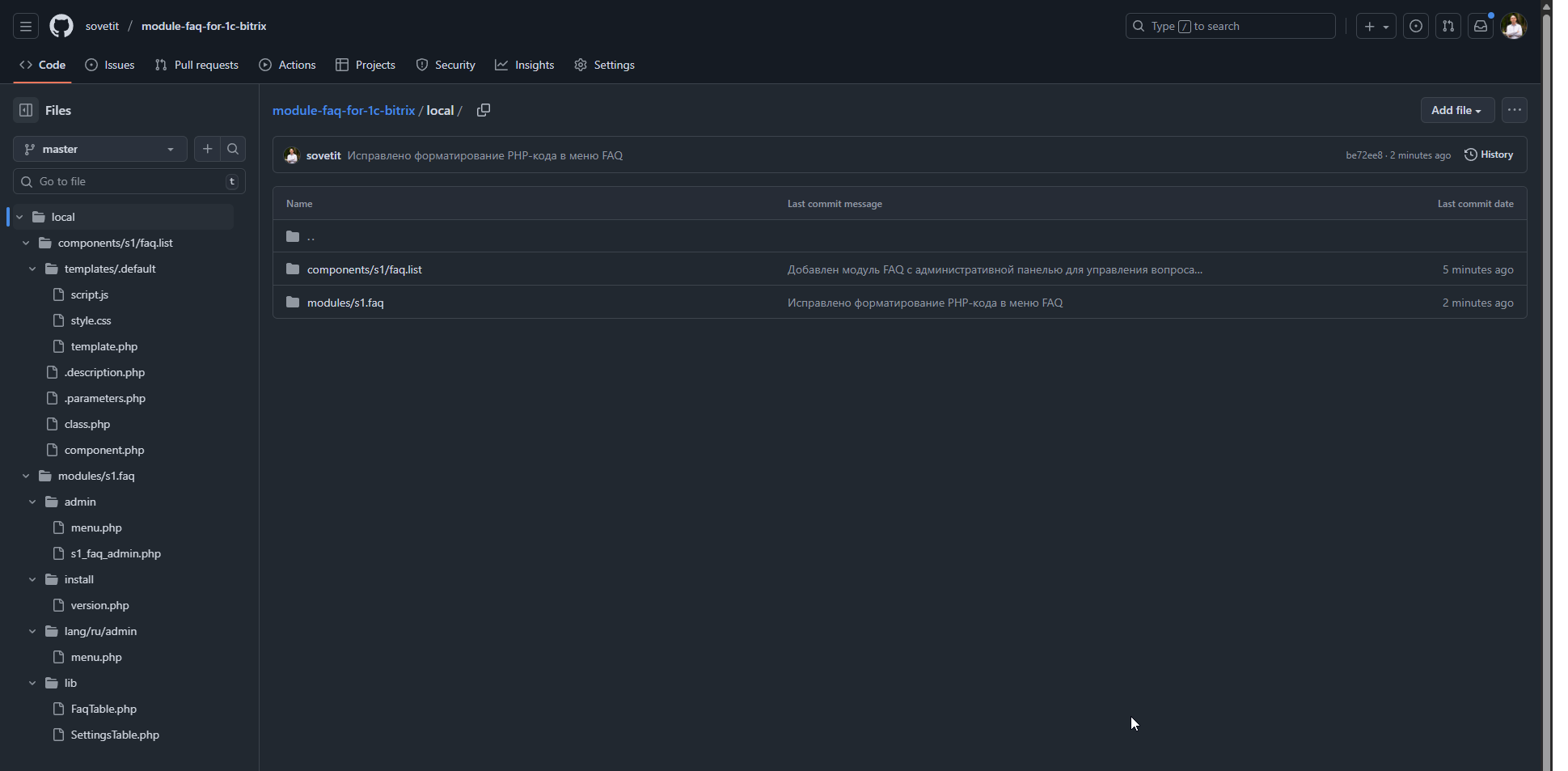Add a new file with the plus icon
This screenshot has height=771, width=1568.
click(x=208, y=149)
